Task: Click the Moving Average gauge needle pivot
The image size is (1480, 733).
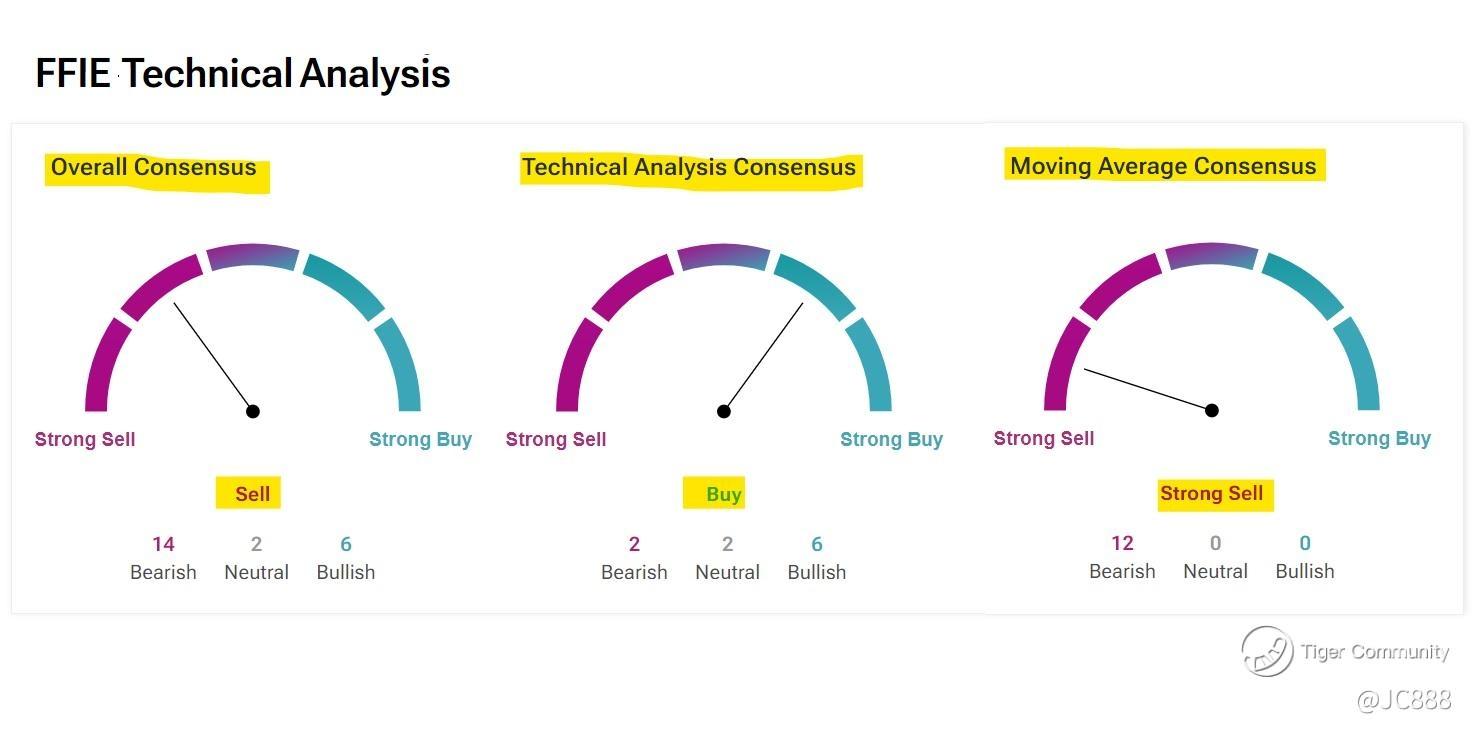Action: 1212,410
